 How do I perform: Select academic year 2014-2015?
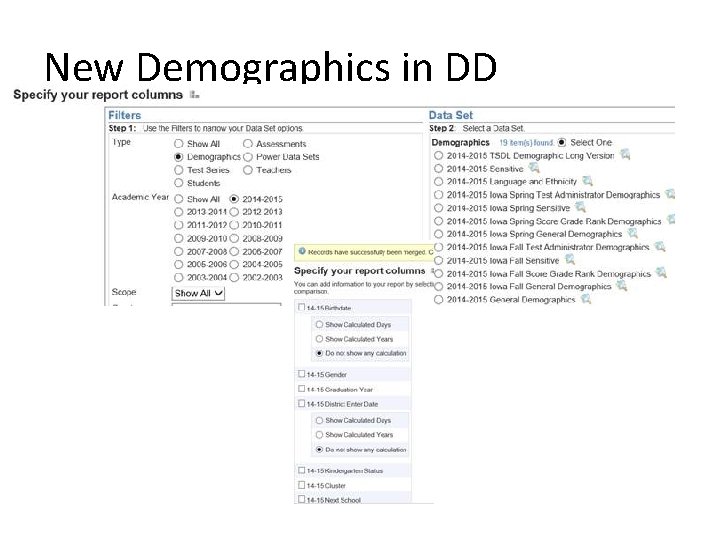point(234,199)
